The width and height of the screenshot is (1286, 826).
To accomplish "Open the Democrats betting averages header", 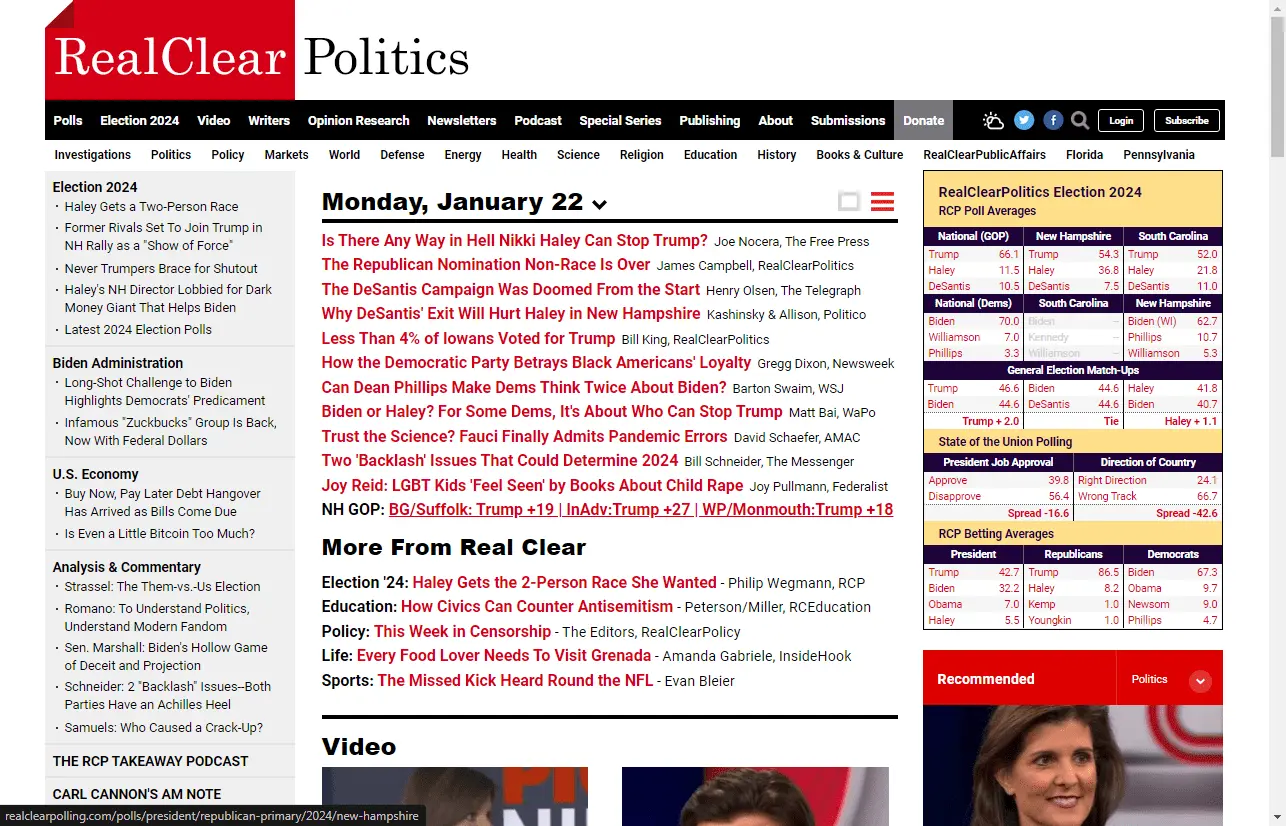I will 1173,554.
